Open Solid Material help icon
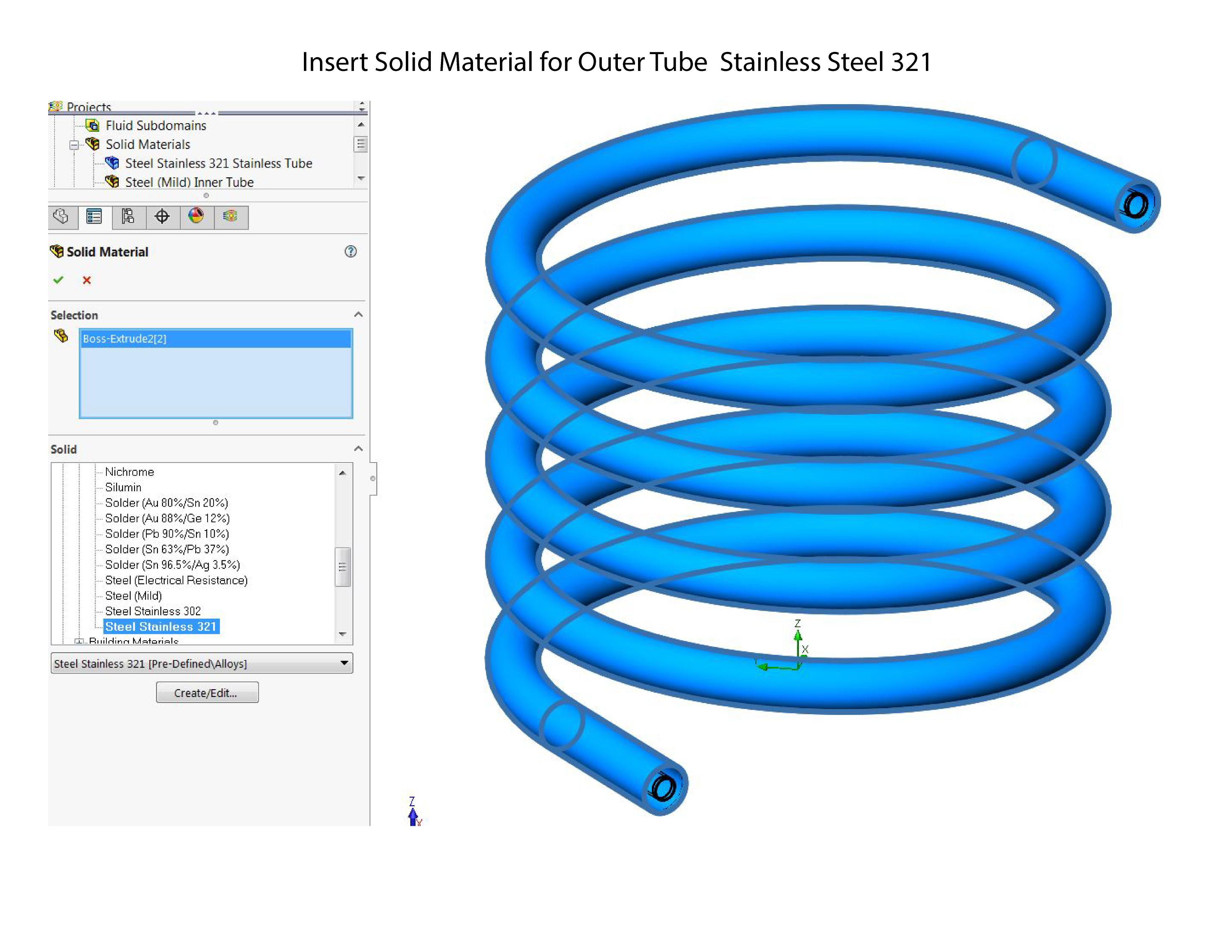 click(x=350, y=252)
